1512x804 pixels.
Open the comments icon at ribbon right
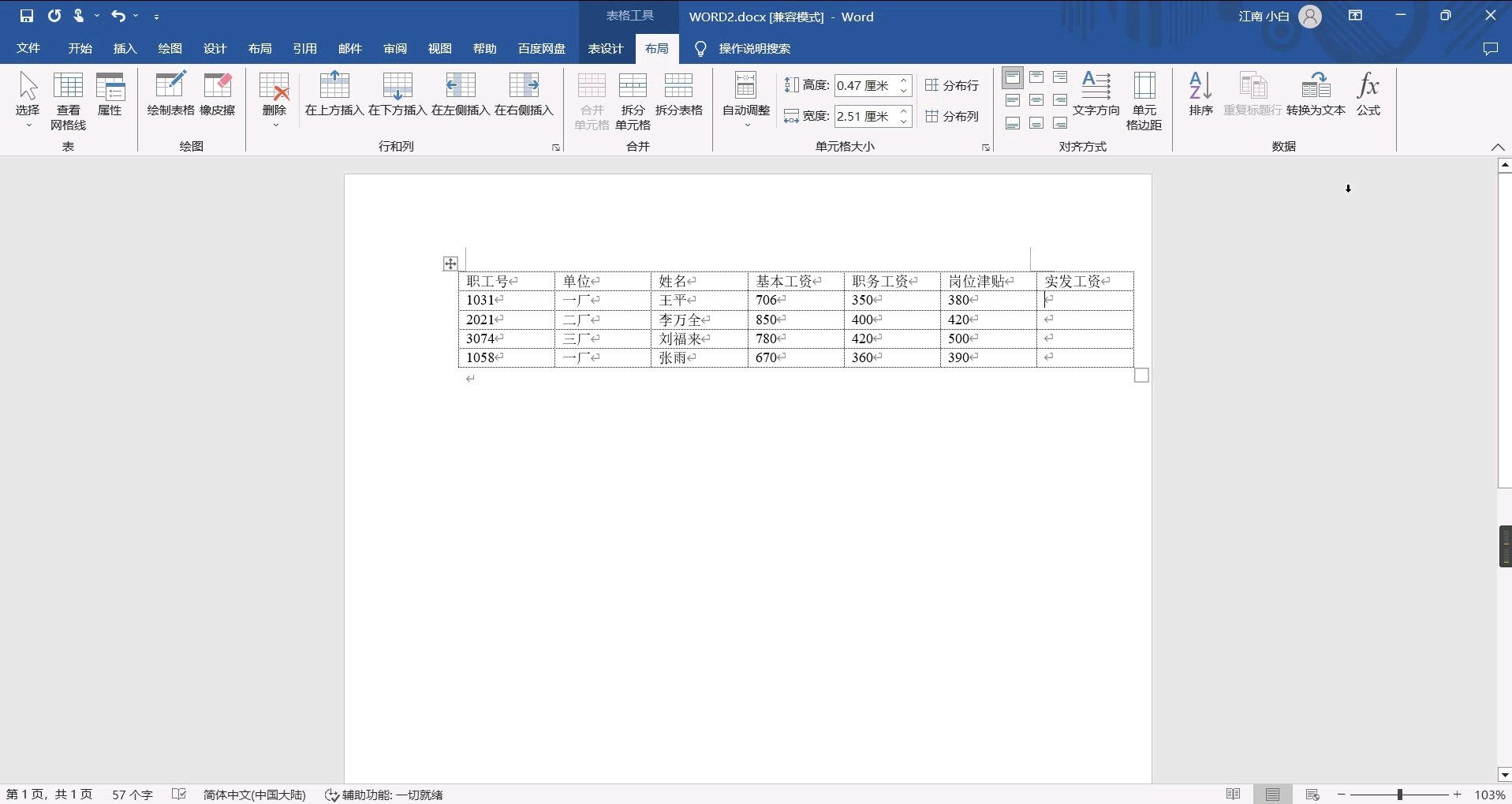1491,49
